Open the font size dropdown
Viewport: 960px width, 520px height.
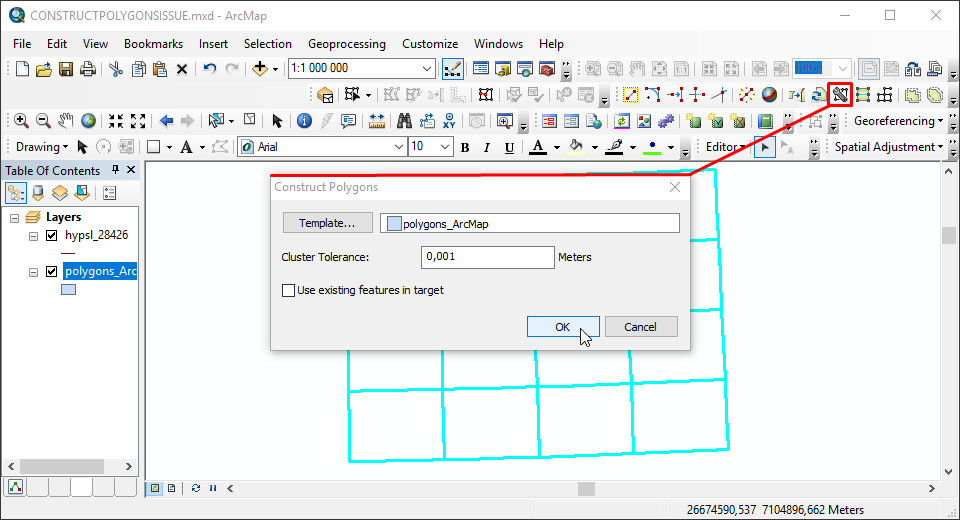(445, 147)
